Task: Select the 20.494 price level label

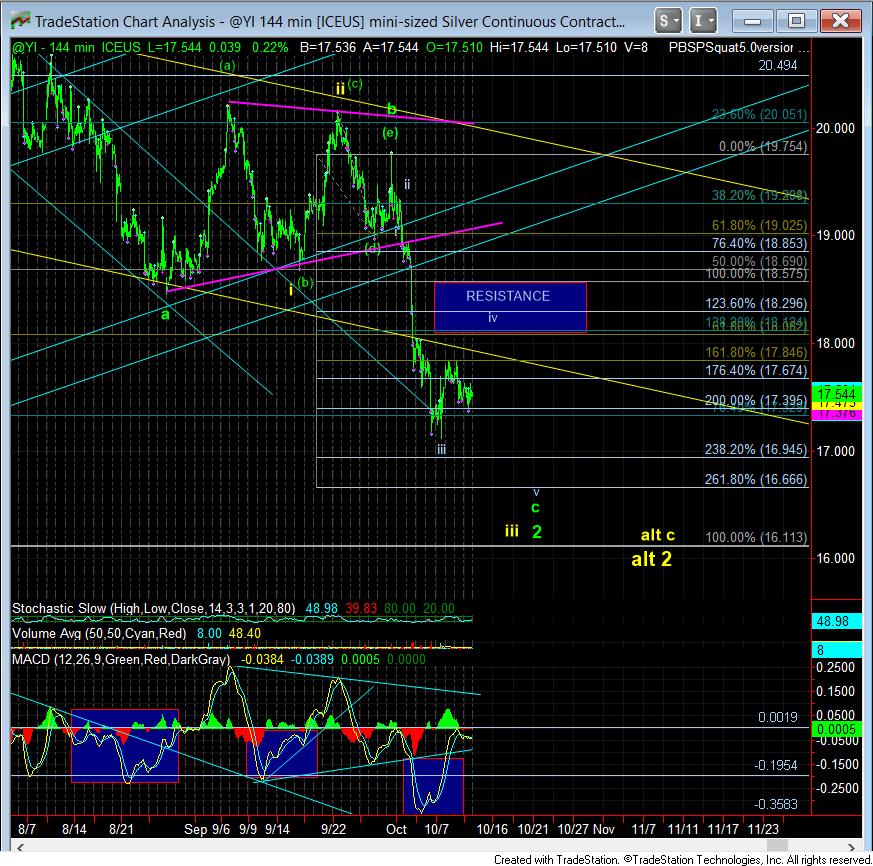Action: point(777,65)
